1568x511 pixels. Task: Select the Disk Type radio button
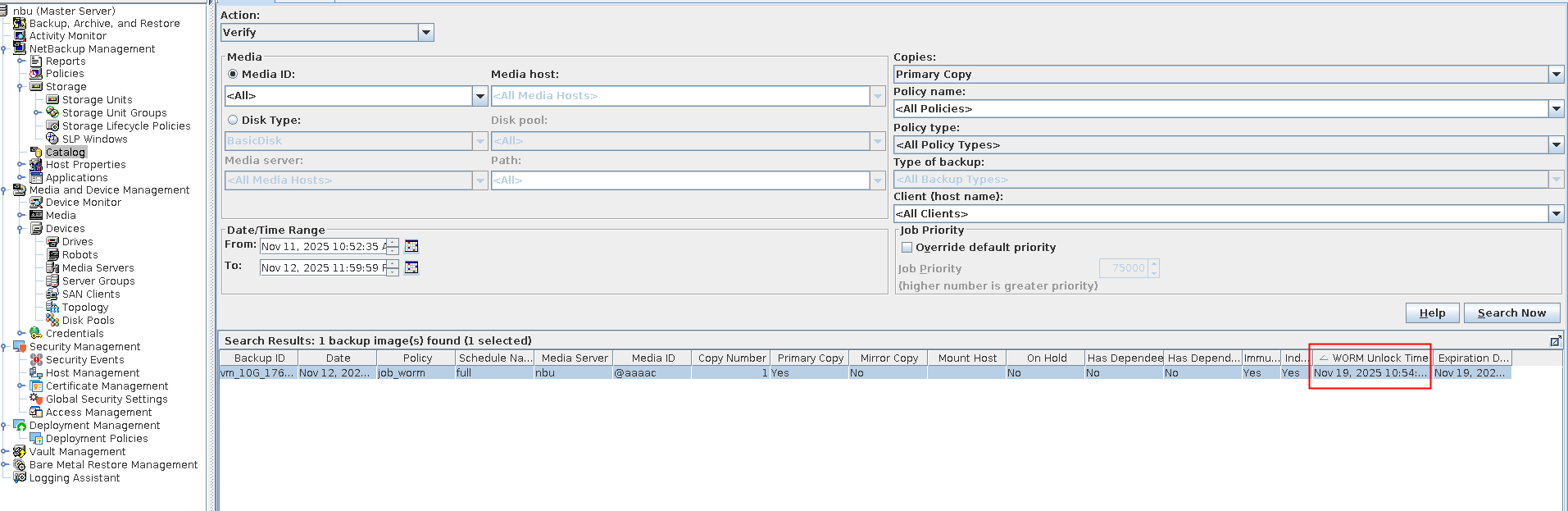[233, 120]
